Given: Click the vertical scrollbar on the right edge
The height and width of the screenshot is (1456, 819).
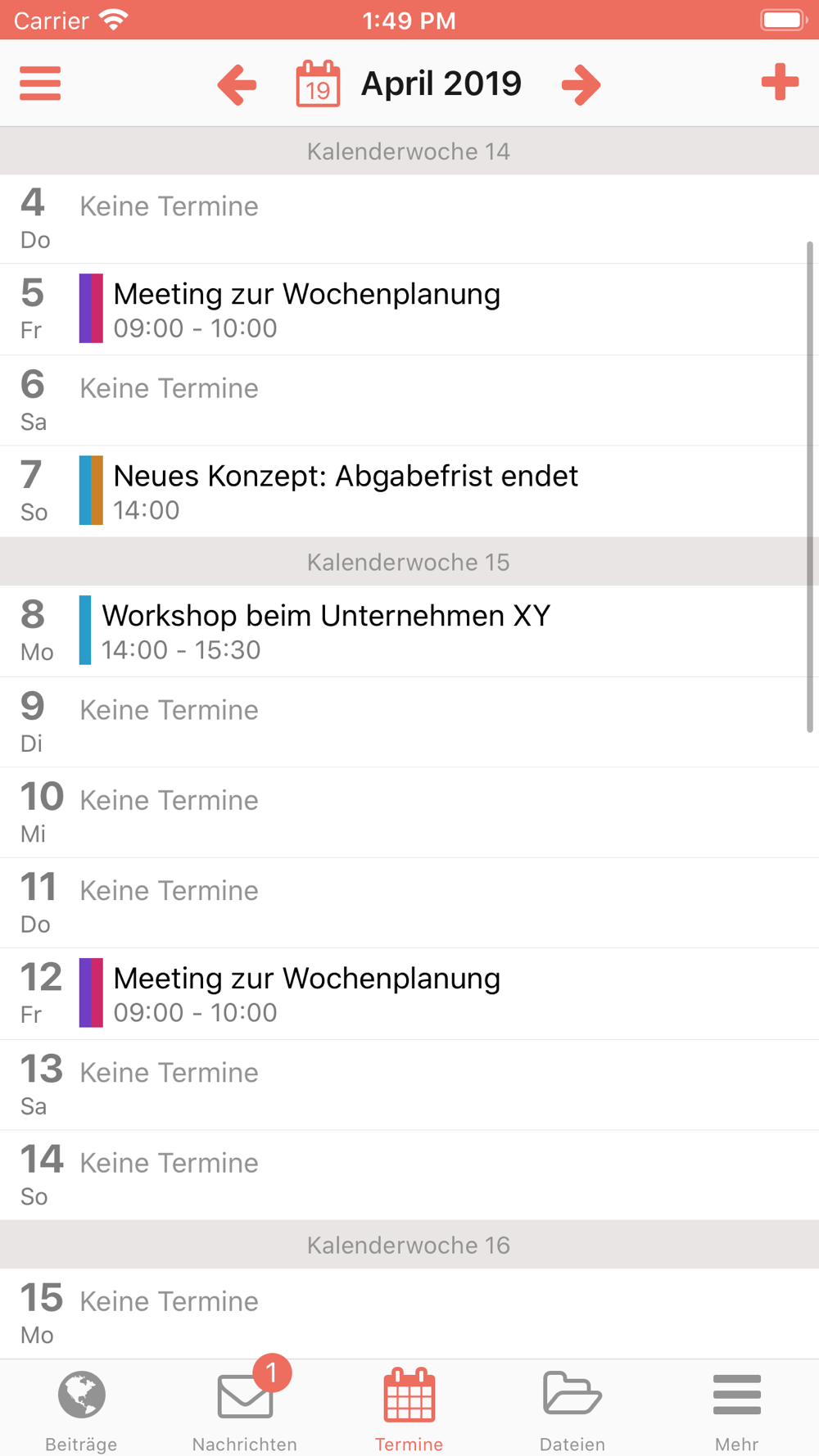Looking at the screenshot, I should [810, 486].
